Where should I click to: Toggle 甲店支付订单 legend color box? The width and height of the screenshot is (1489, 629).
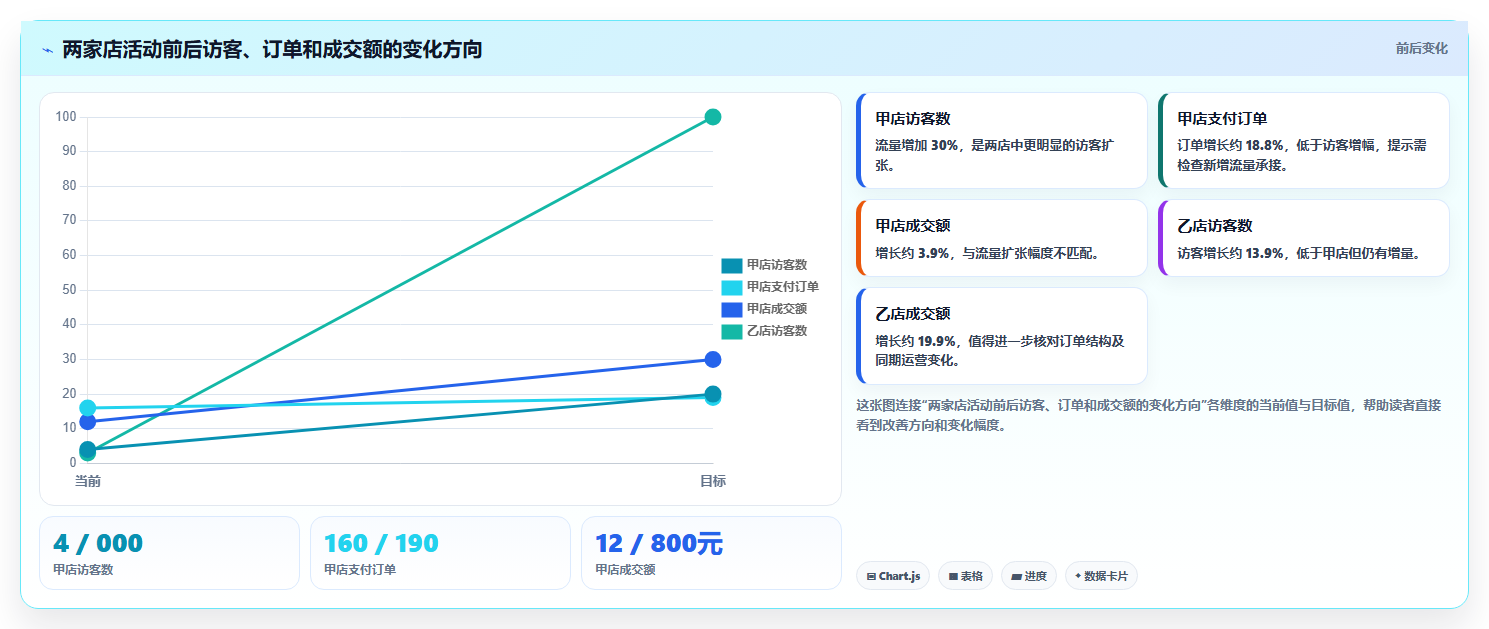click(732, 287)
